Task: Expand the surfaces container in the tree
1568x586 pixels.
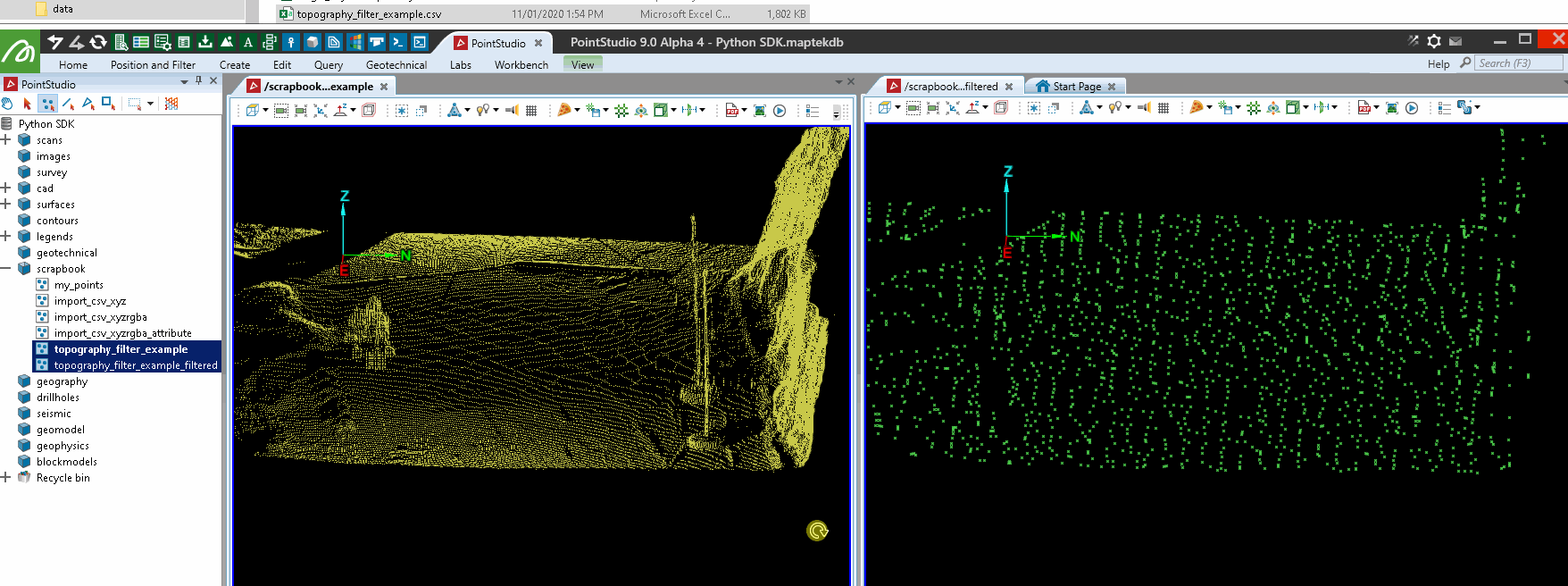Action: [6, 205]
